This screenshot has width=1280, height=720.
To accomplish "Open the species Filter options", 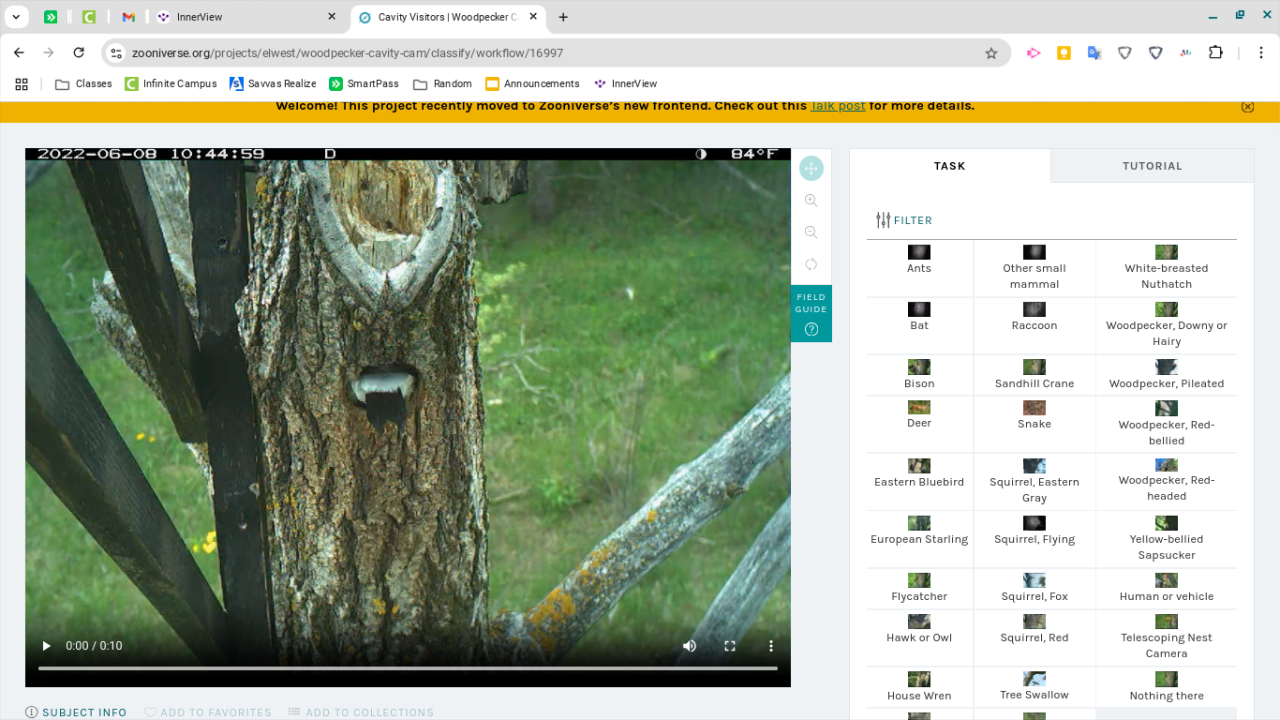I will pyautogui.click(x=904, y=220).
